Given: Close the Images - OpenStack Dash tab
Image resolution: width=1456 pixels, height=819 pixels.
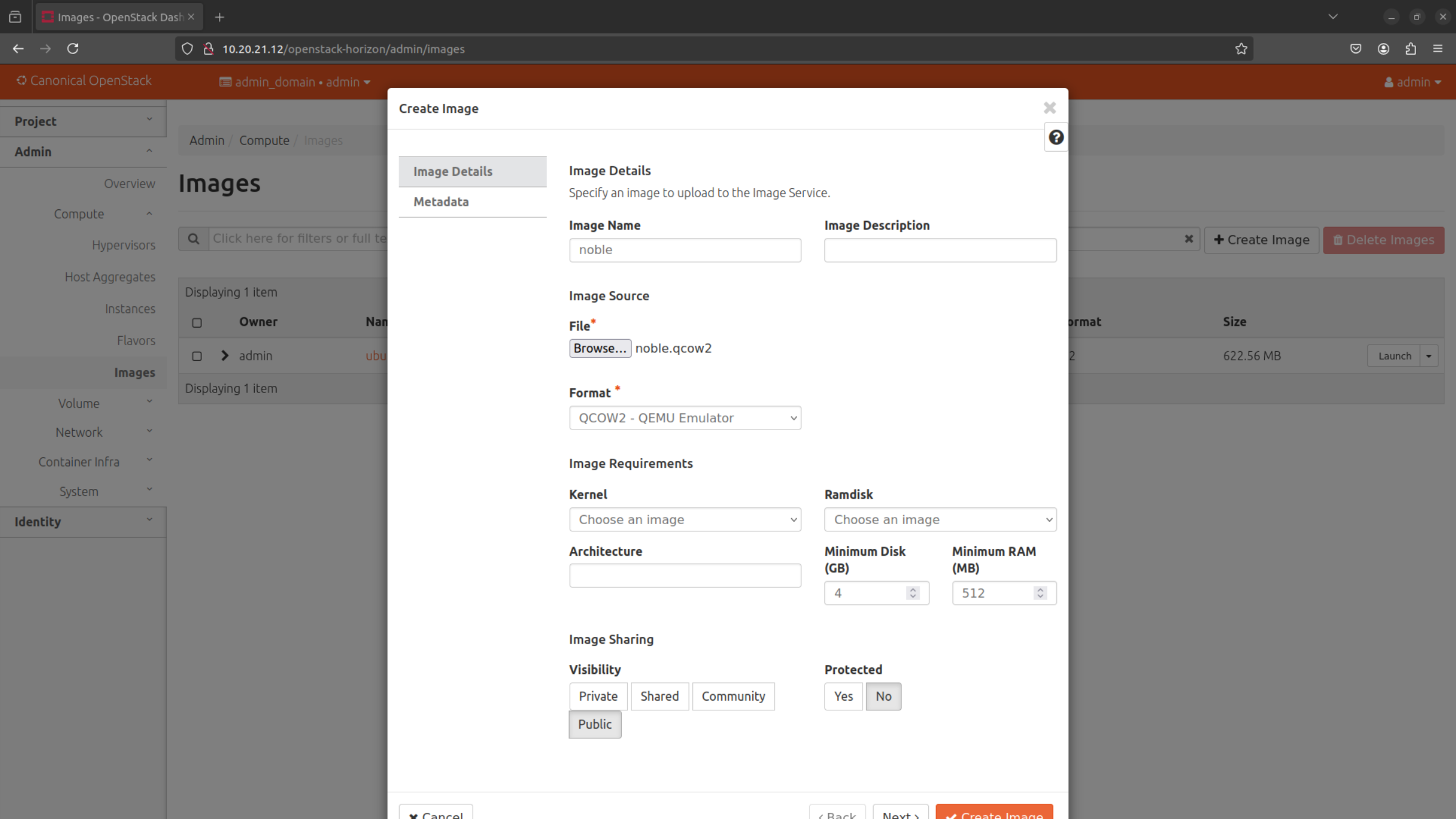Looking at the screenshot, I should (x=191, y=17).
